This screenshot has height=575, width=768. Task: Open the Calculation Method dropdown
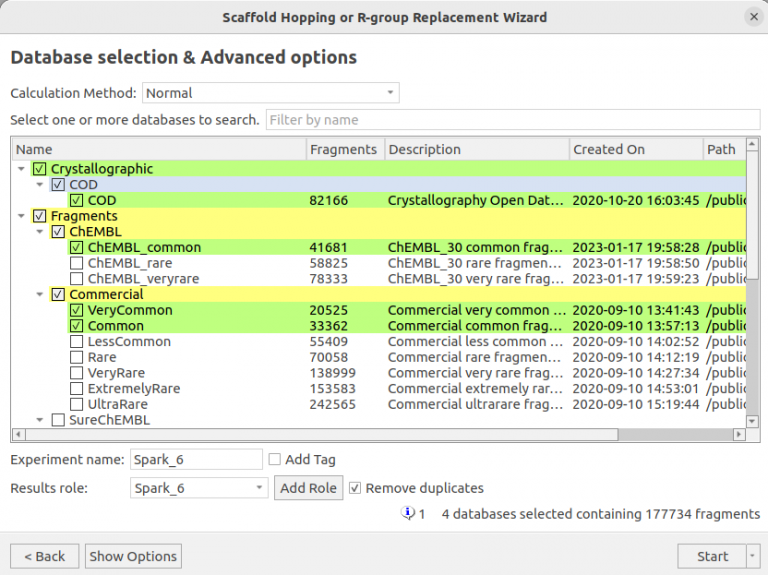[x=270, y=93]
